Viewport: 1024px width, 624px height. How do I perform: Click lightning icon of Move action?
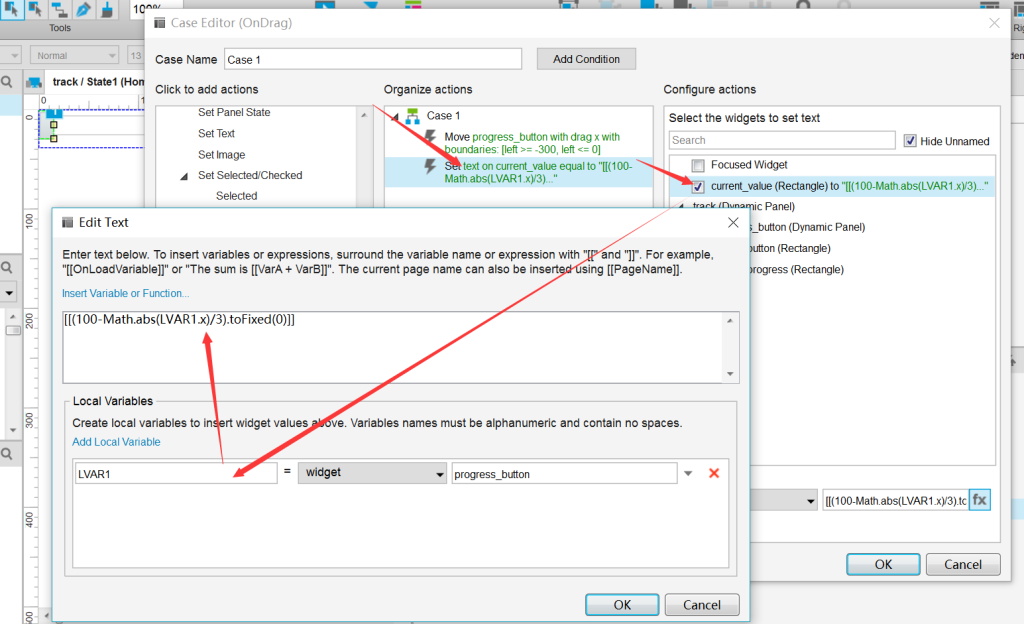point(430,137)
